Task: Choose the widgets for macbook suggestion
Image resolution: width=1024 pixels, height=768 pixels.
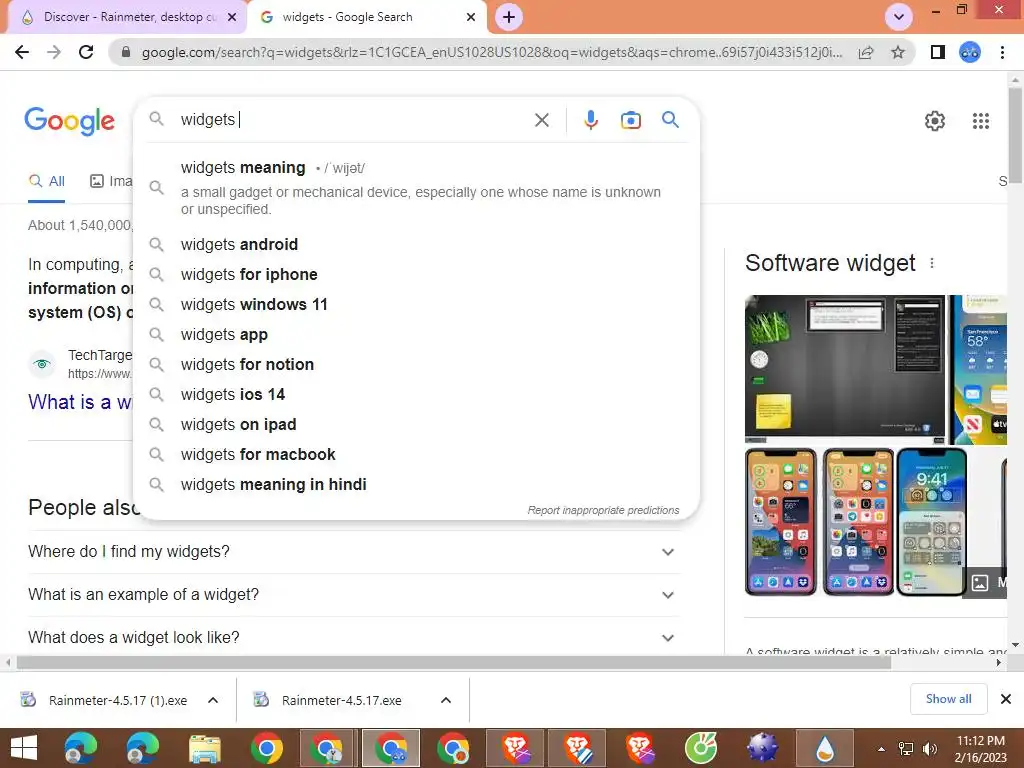Action: coord(416,455)
